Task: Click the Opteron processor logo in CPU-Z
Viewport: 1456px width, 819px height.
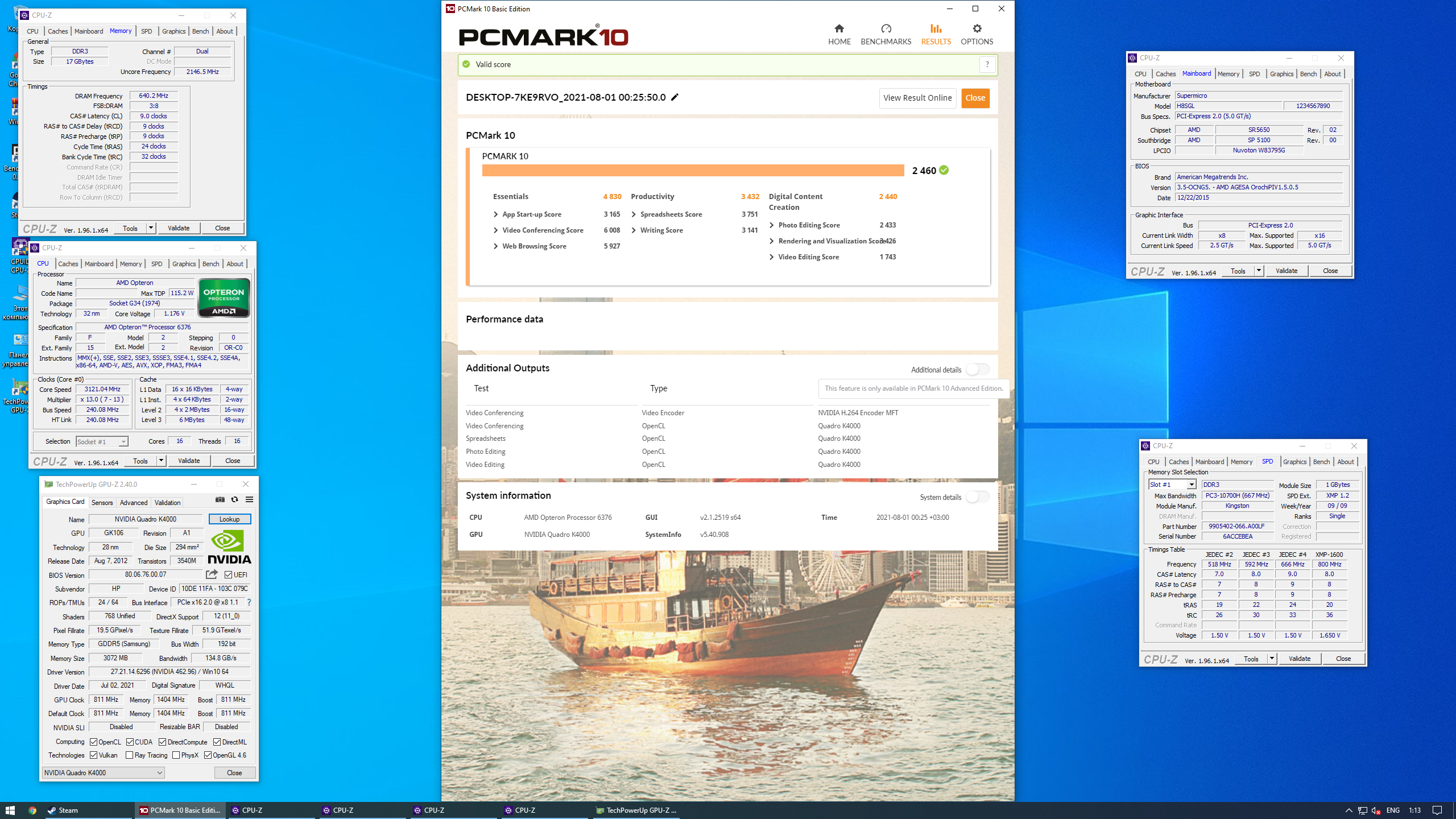Action: click(224, 297)
